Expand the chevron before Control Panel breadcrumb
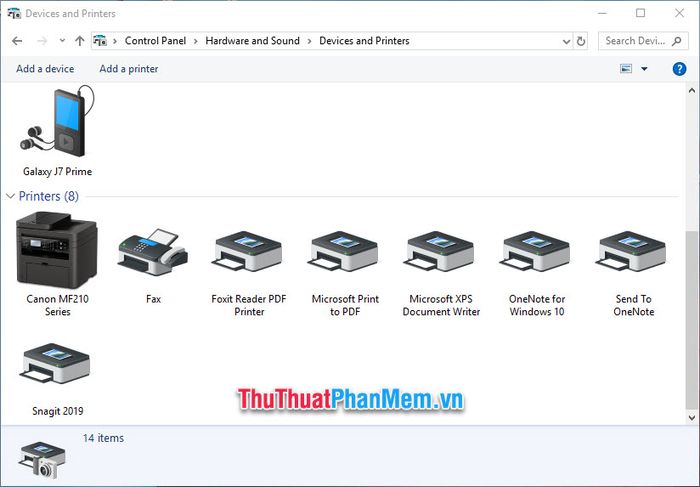Screen dimensions: 700x487 pos(115,41)
